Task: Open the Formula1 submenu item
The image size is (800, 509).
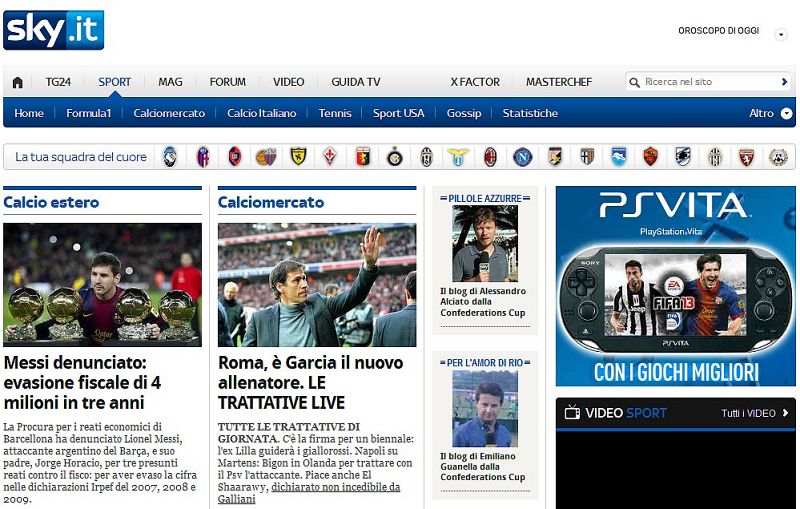Action: click(x=88, y=113)
